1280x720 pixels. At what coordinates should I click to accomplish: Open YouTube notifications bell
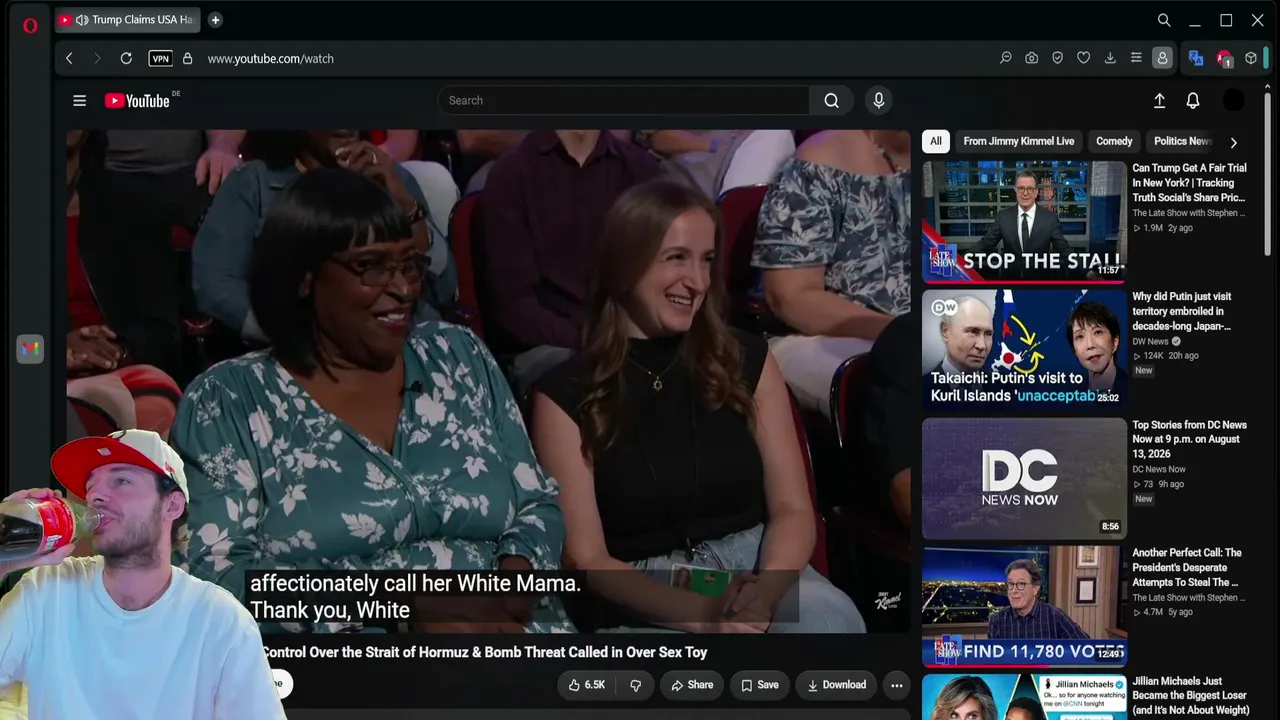(1193, 100)
